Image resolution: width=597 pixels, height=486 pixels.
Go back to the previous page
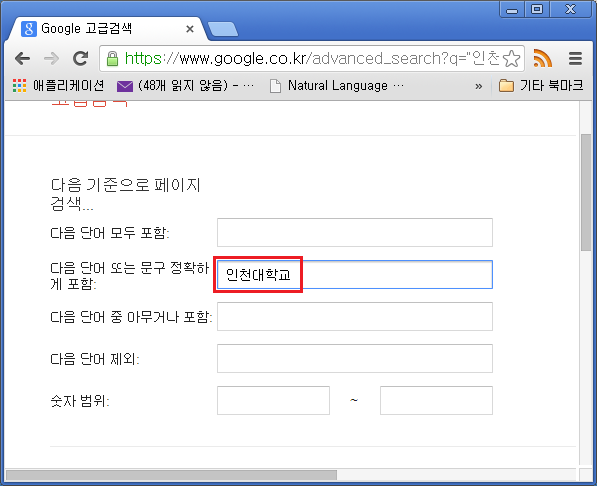(x=22, y=59)
